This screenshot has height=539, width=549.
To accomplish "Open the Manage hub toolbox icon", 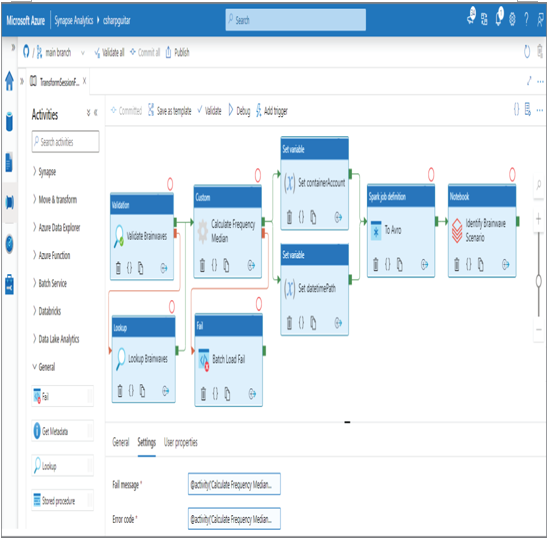I will click(x=9, y=284).
